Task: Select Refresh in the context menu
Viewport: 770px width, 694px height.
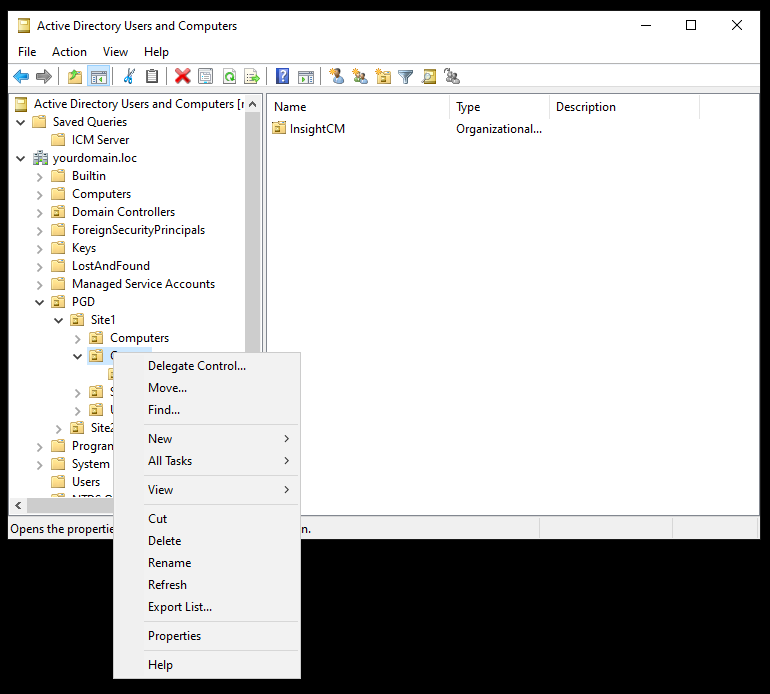Action: point(207,585)
